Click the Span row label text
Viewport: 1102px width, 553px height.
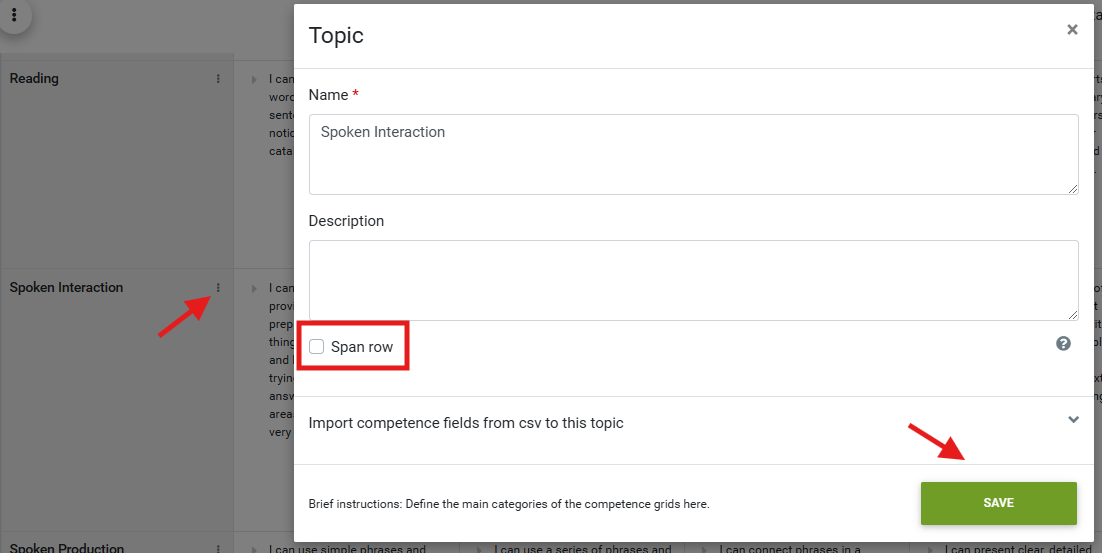(362, 346)
